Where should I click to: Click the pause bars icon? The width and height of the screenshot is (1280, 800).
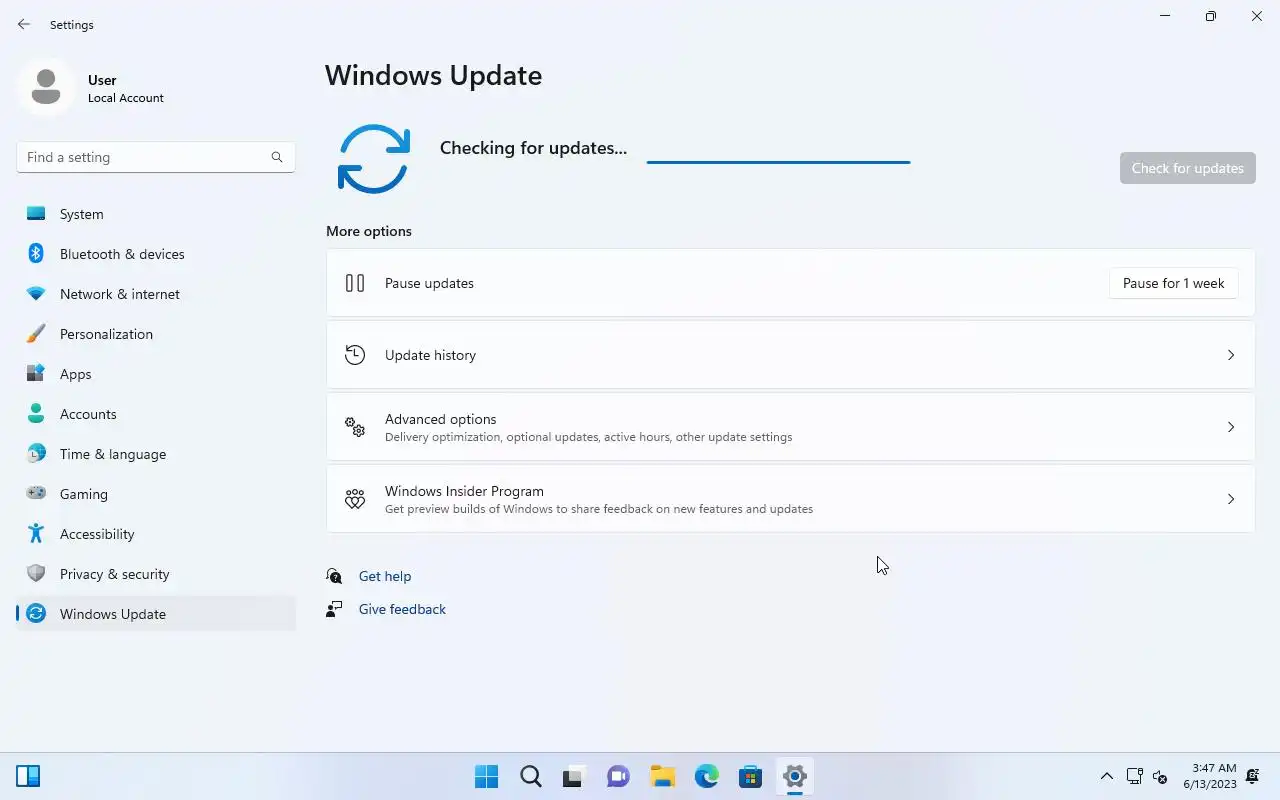tap(355, 283)
